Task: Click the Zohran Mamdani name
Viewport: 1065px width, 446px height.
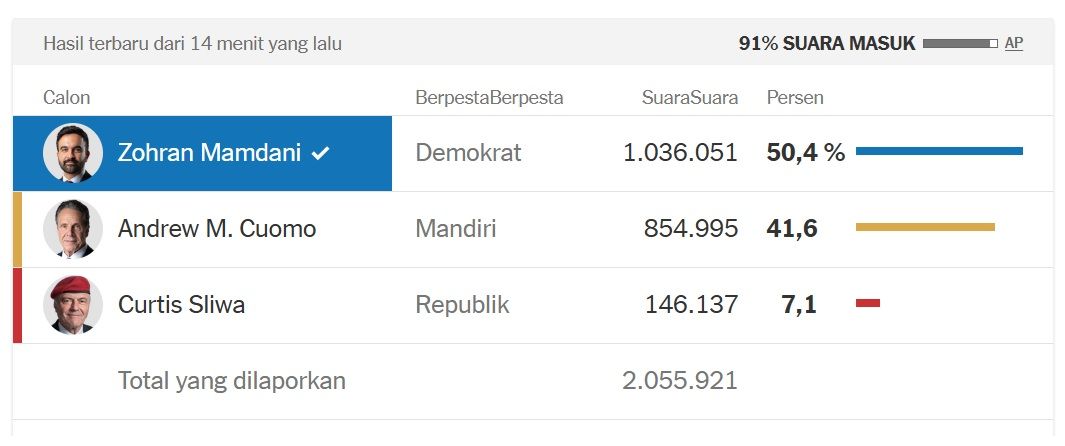Action: click(x=210, y=153)
